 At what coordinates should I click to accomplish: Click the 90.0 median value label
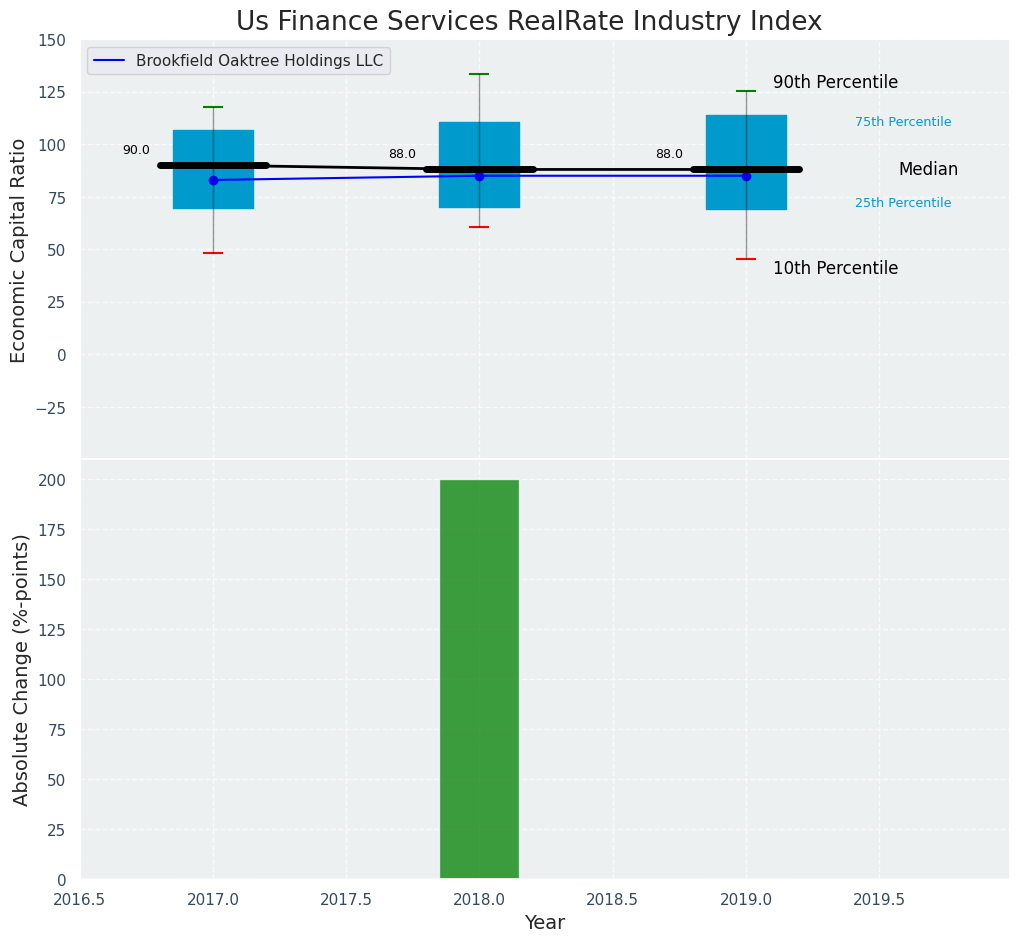coord(136,150)
